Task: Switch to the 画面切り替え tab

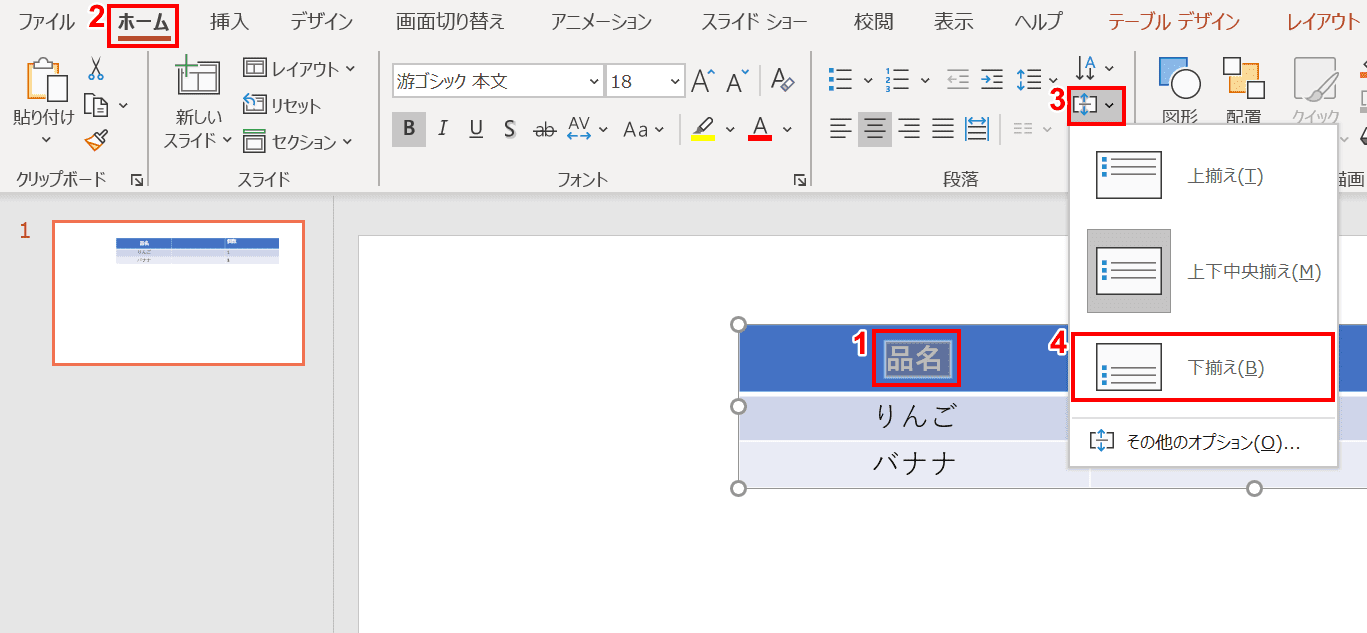Action: coord(450,22)
